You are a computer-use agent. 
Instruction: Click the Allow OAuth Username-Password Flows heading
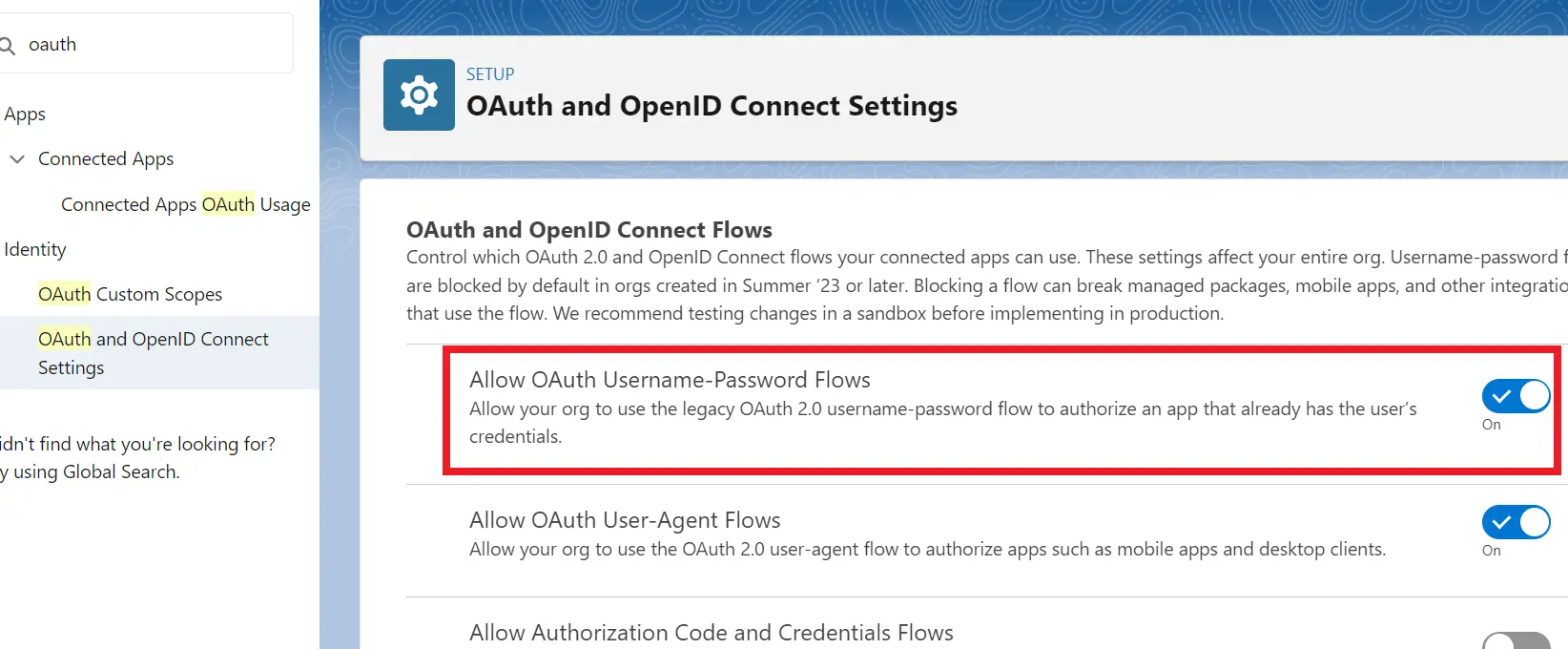click(670, 379)
